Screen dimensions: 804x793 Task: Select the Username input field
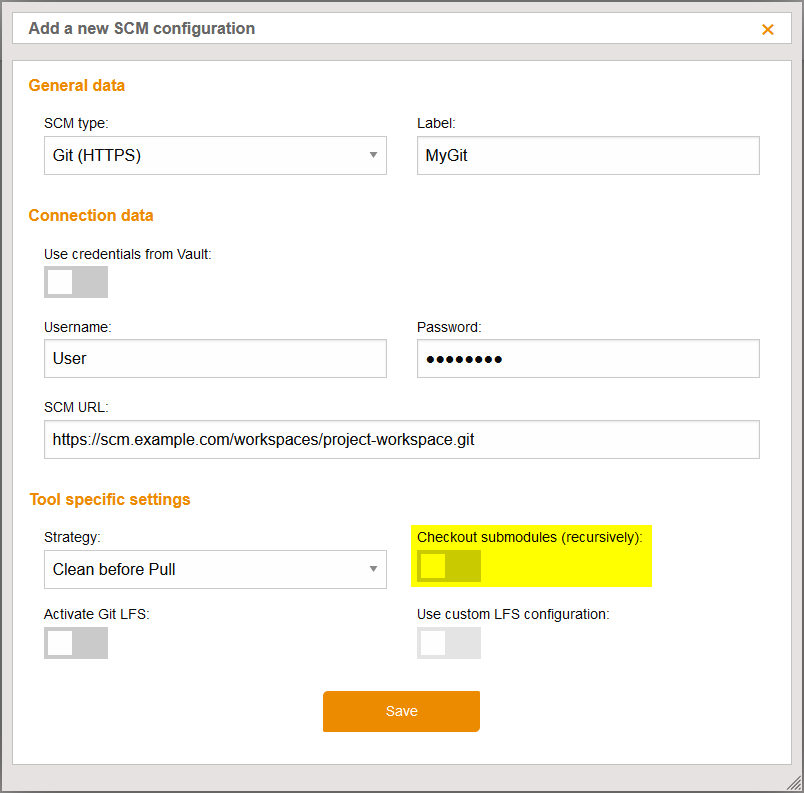215,358
